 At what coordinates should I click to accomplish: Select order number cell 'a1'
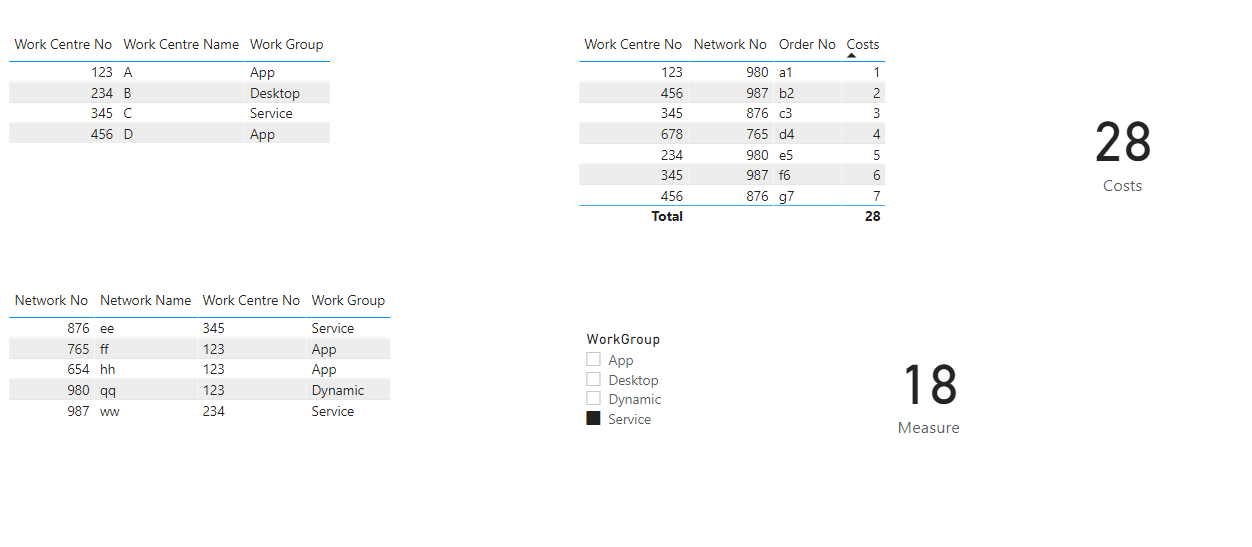pos(786,72)
